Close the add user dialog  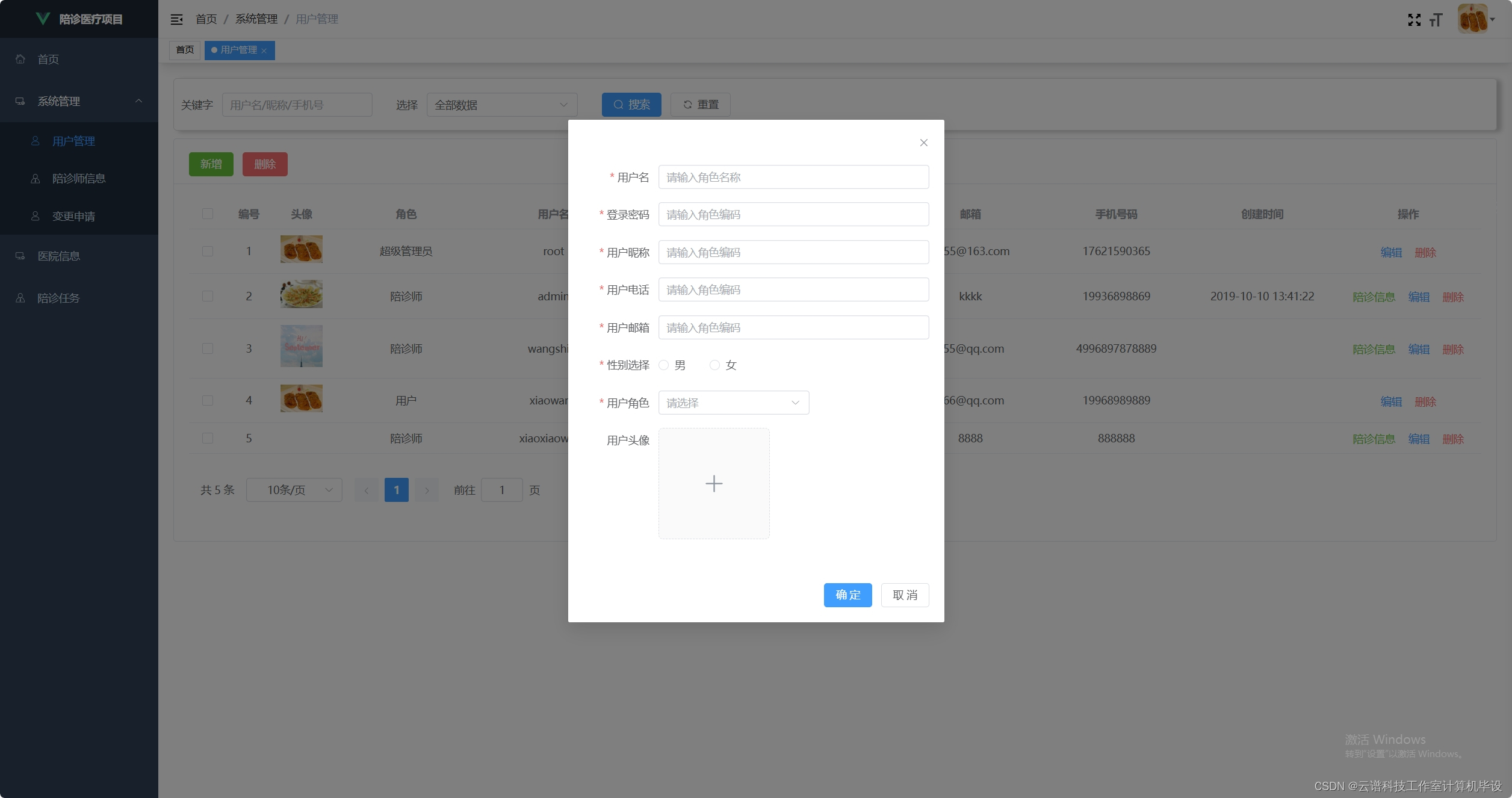click(923, 143)
